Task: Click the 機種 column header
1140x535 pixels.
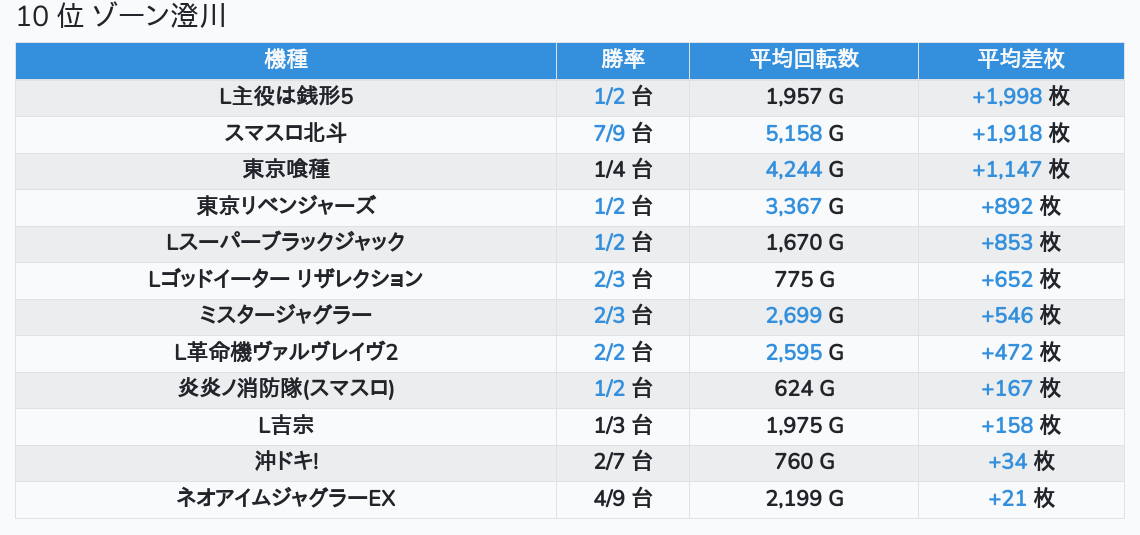Action: [x=286, y=60]
